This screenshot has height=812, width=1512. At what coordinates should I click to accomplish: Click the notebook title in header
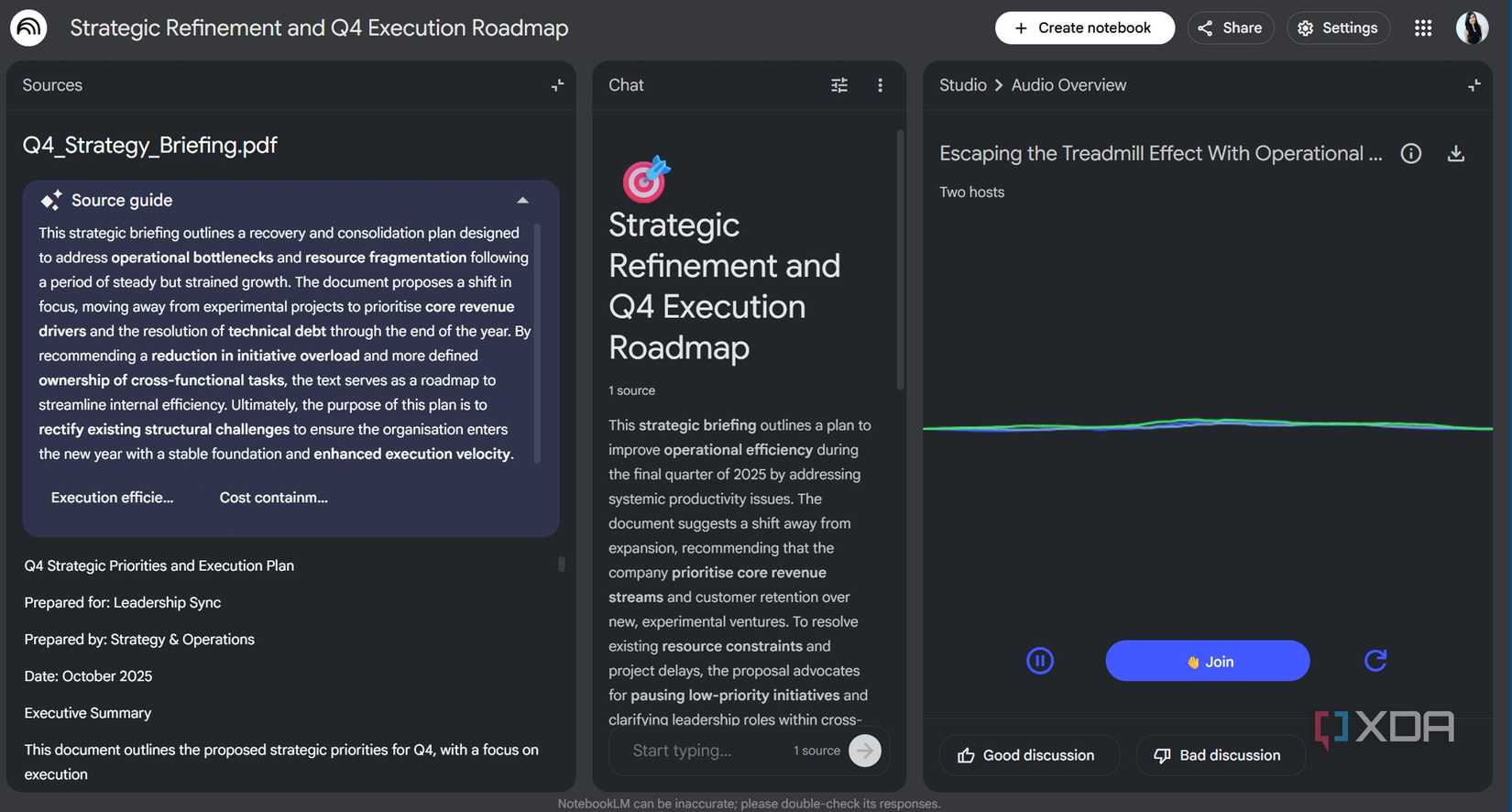pos(319,28)
